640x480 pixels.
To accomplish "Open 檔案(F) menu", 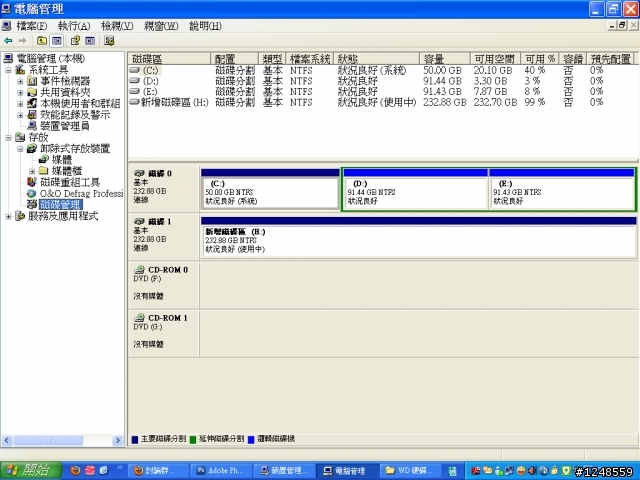I will (31, 26).
